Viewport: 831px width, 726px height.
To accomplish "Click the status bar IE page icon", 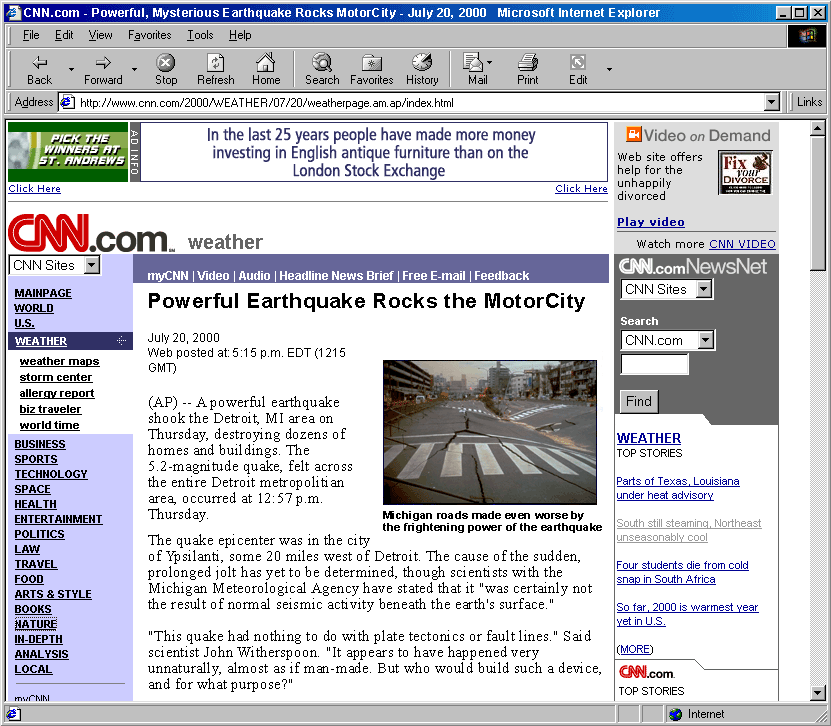I will pos(13,714).
